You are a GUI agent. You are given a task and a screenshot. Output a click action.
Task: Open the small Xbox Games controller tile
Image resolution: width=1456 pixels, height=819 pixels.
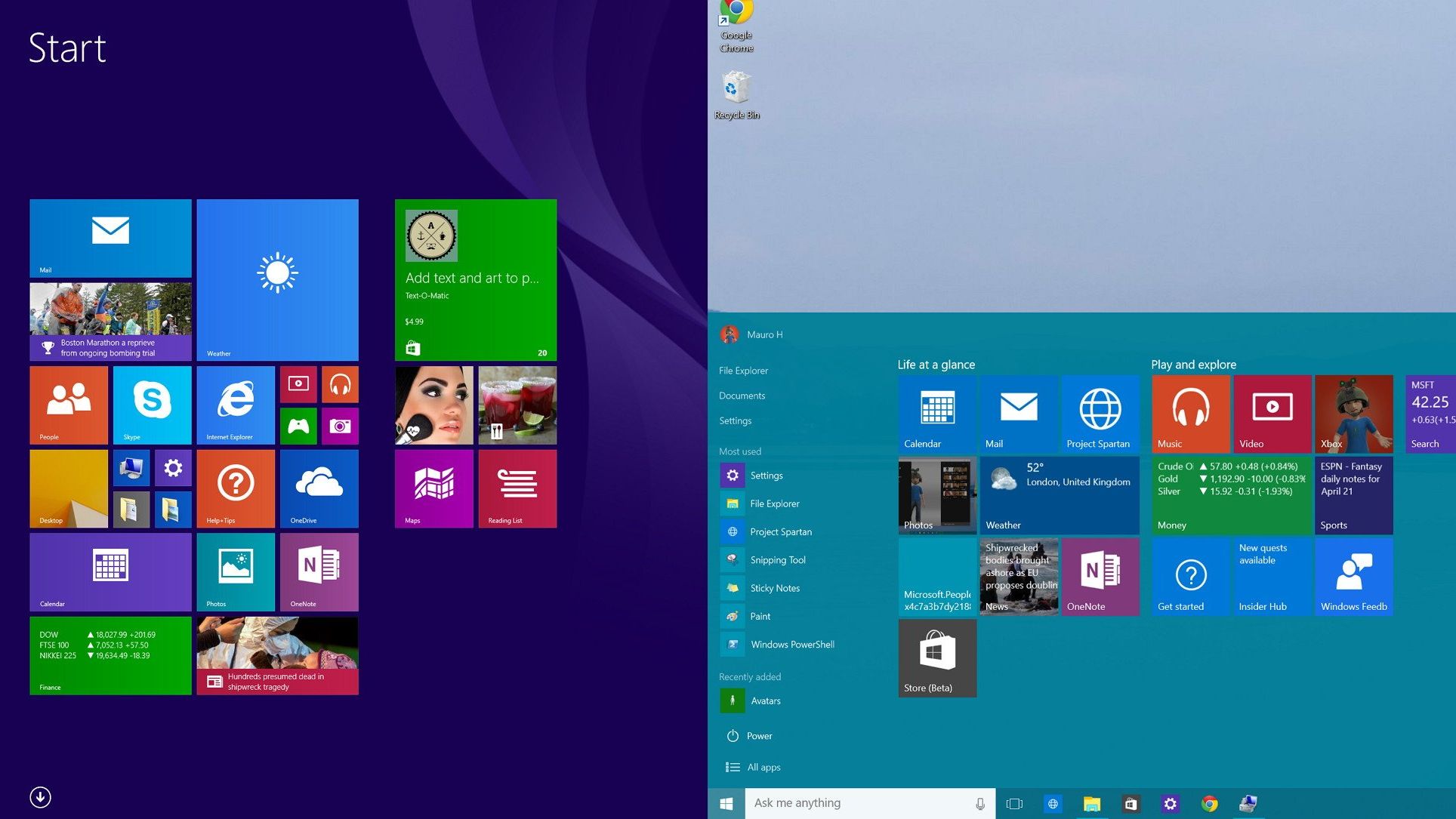(x=298, y=426)
